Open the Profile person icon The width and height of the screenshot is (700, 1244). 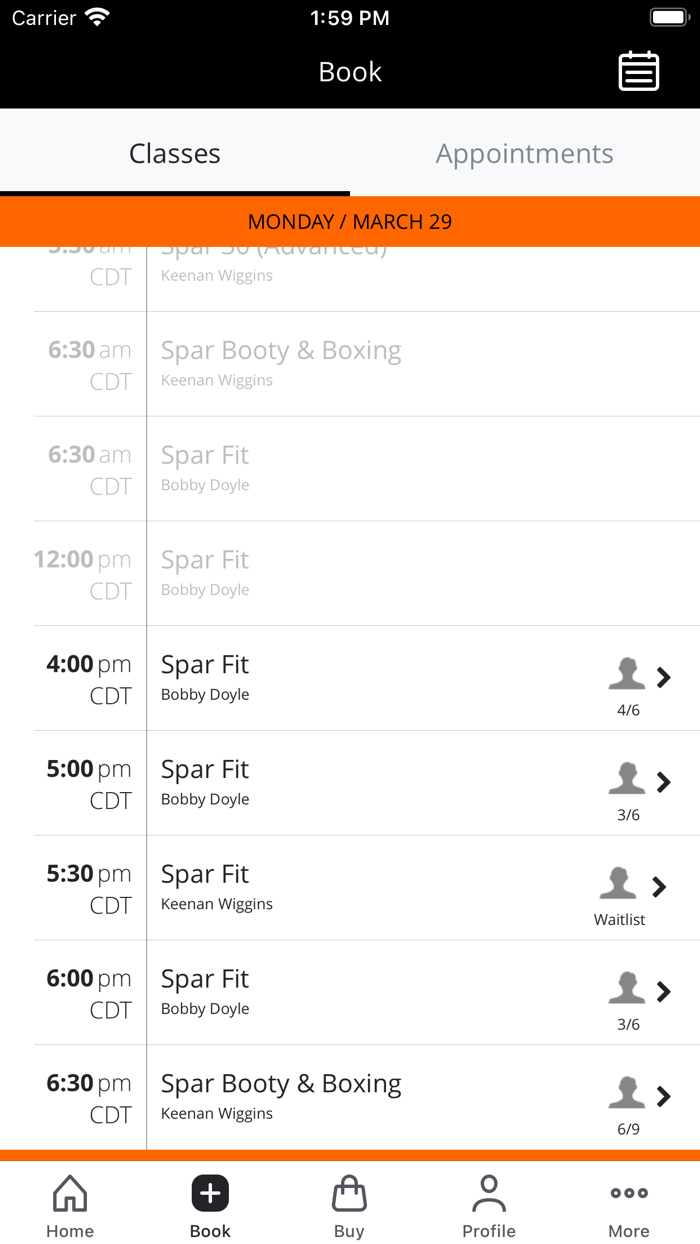click(x=489, y=1193)
